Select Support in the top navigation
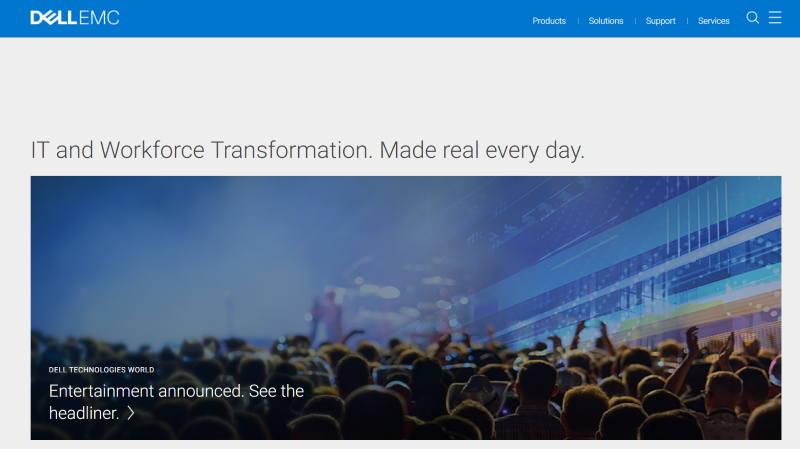The image size is (800, 449). click(x=660, y=21)
